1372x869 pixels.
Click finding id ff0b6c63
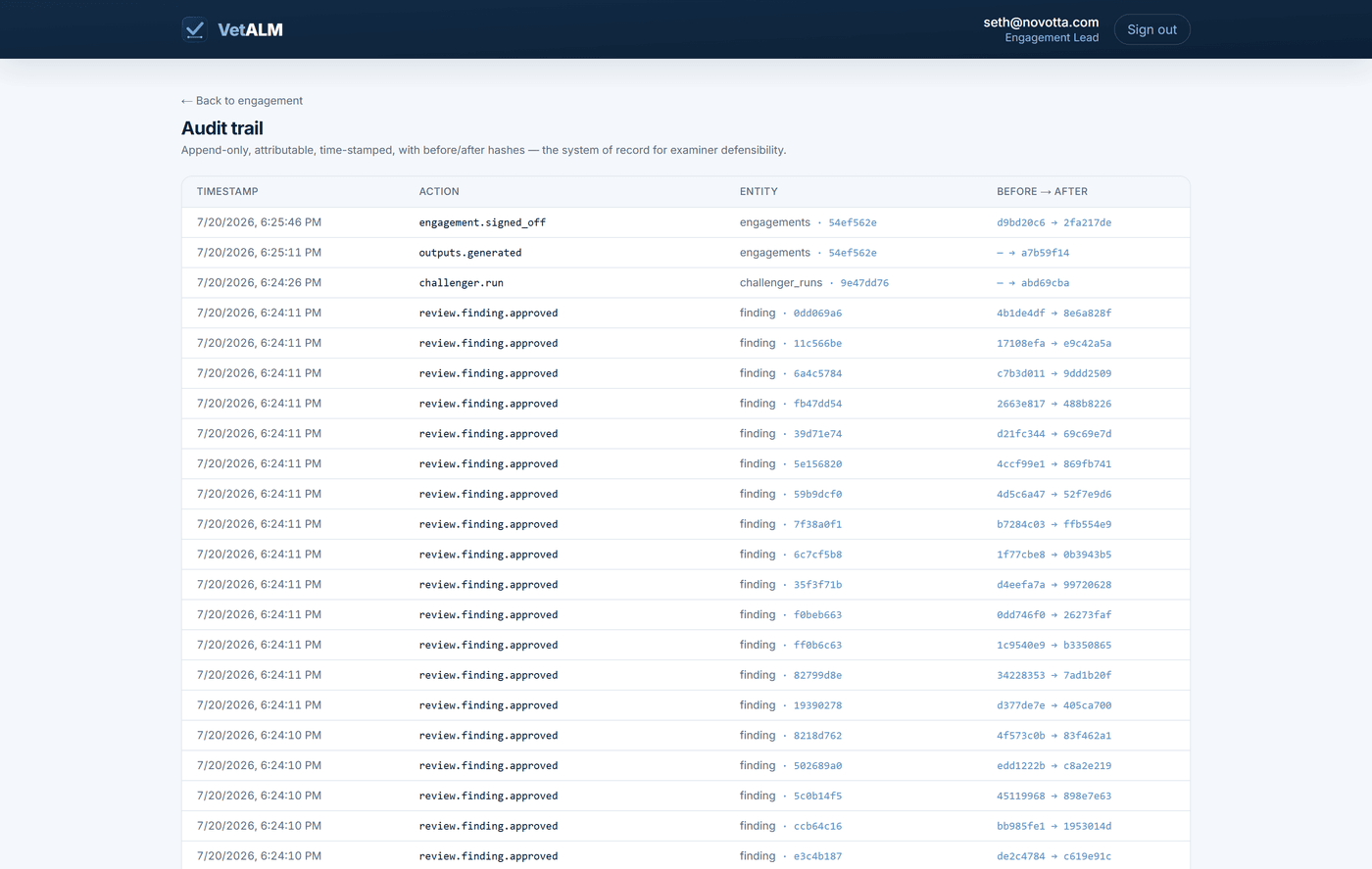[x=817, y=646]
